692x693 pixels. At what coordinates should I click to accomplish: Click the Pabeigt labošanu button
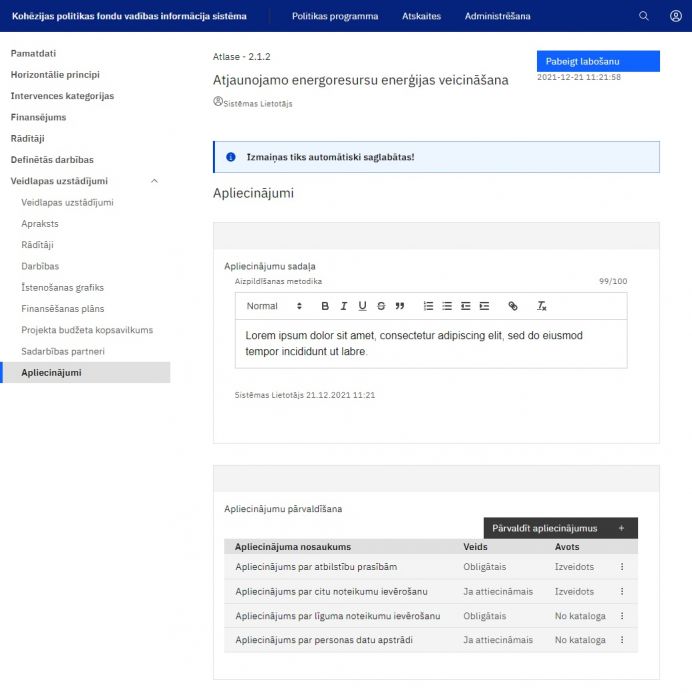tap(597, 61)
